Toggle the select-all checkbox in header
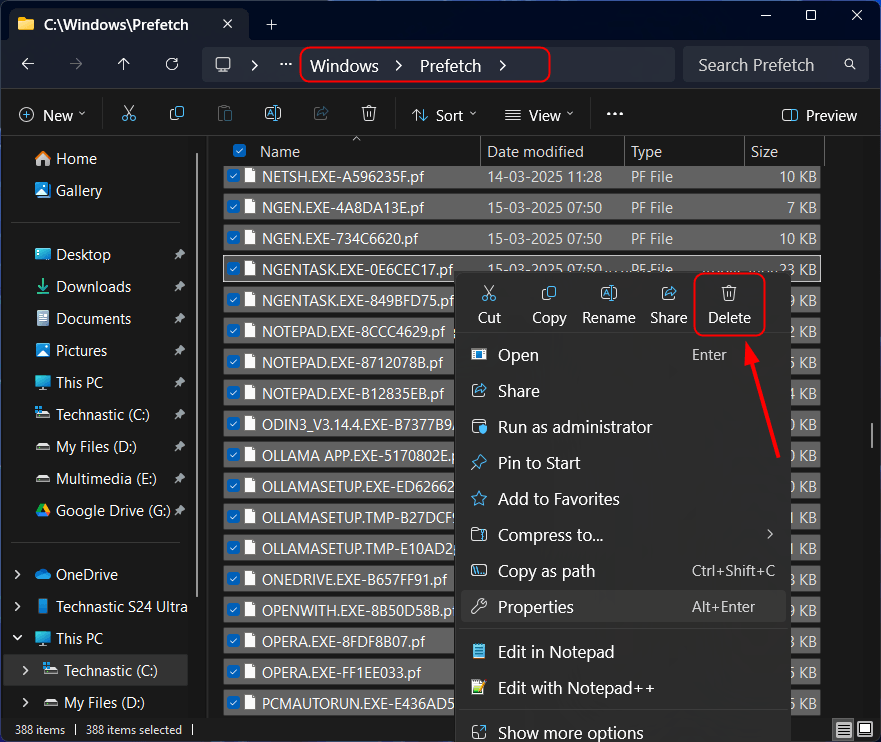The height and width of the screenshot is (742, 881). (x=240, y=152)
